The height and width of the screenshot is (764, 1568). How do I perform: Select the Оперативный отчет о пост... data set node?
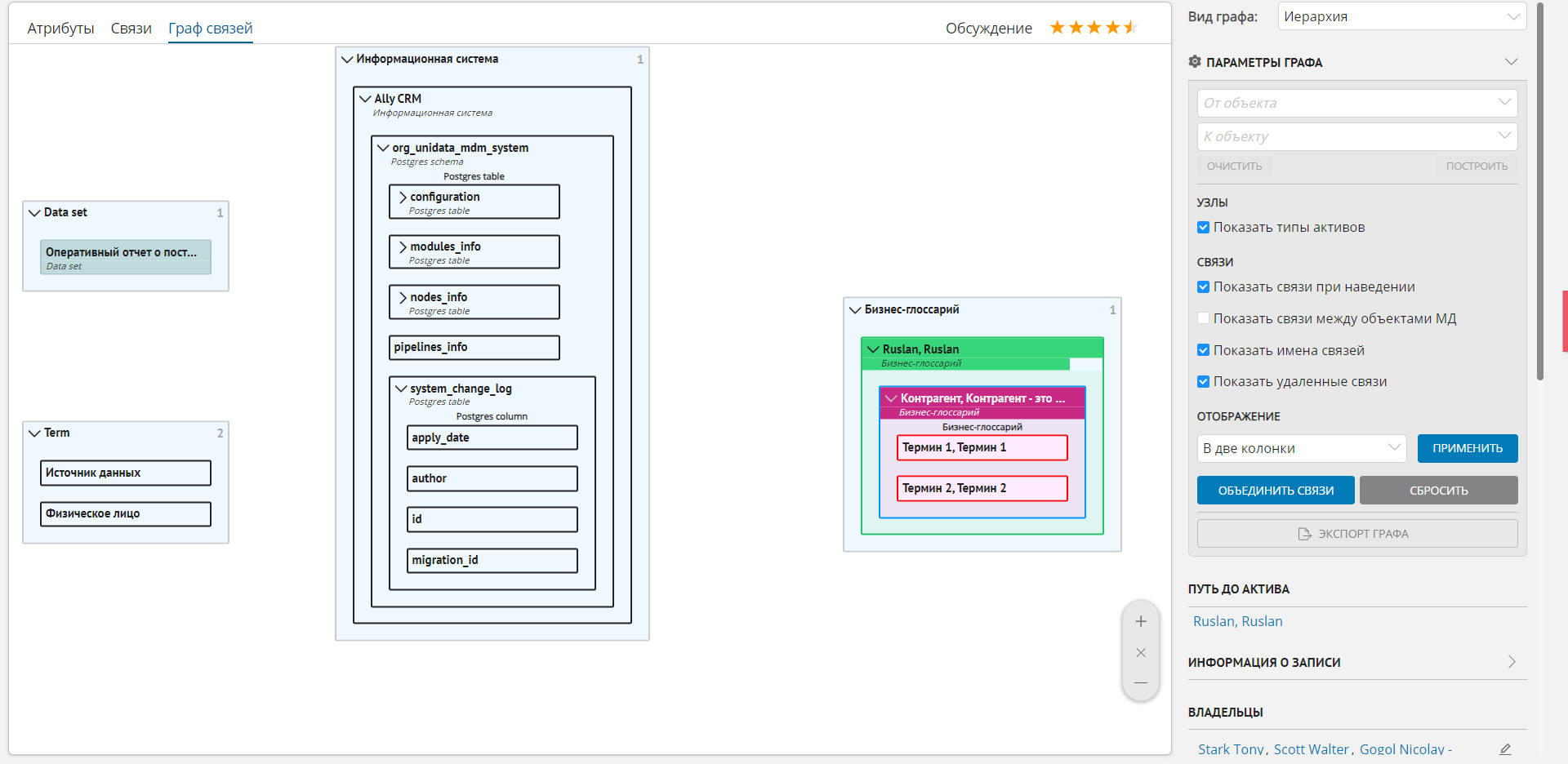pos(126,257)
